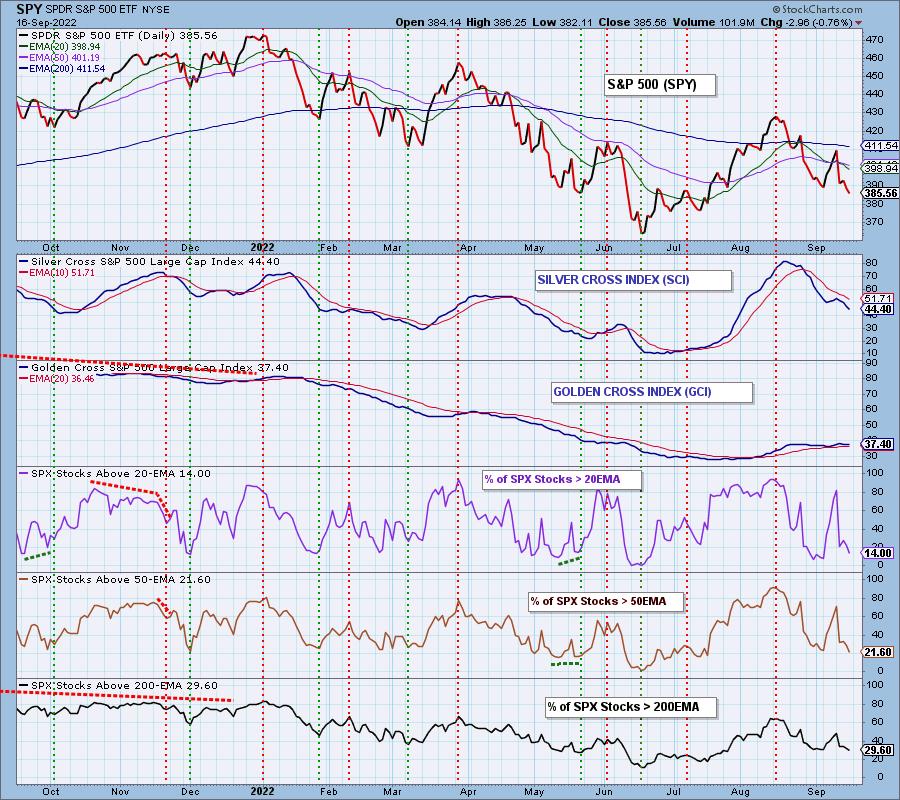Image resolution: width=900 pixels, height=800 pixels.
Task: Select the % of SPX Stocks > 50EMA annotation
Action: click(606, 601)
